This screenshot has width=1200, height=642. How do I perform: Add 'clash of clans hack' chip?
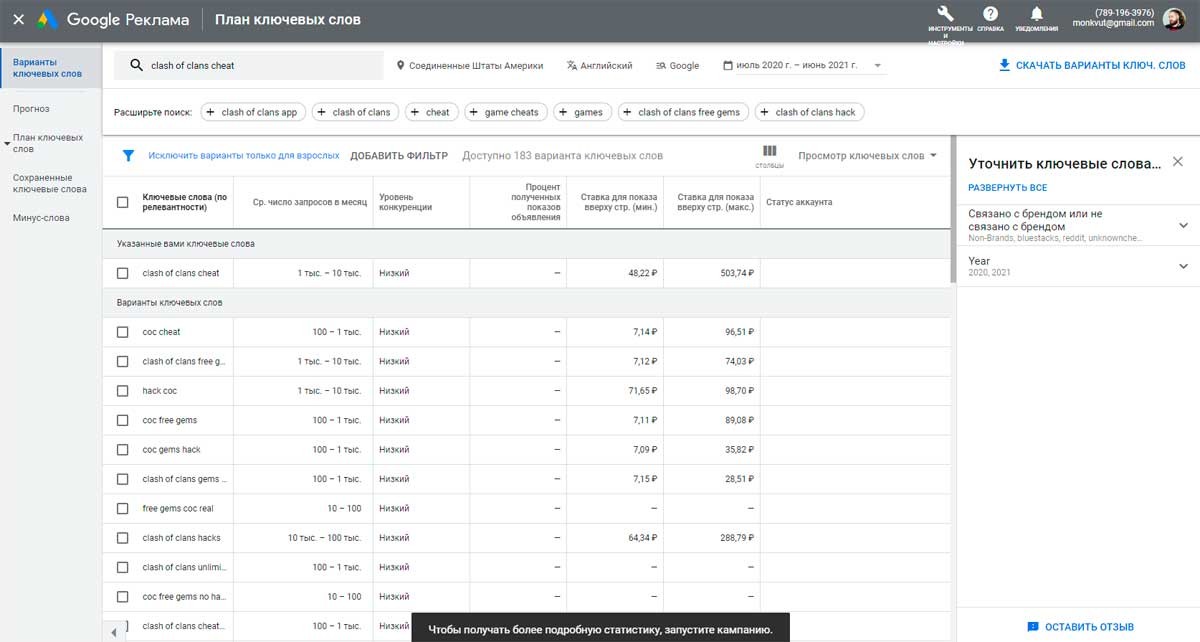[809, 112]
